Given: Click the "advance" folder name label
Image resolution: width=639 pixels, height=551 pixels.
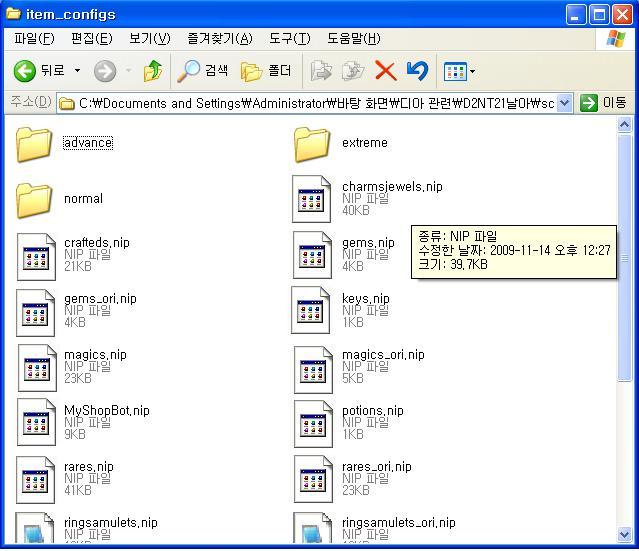Looking at the screenshot, I should click(88, 143).
